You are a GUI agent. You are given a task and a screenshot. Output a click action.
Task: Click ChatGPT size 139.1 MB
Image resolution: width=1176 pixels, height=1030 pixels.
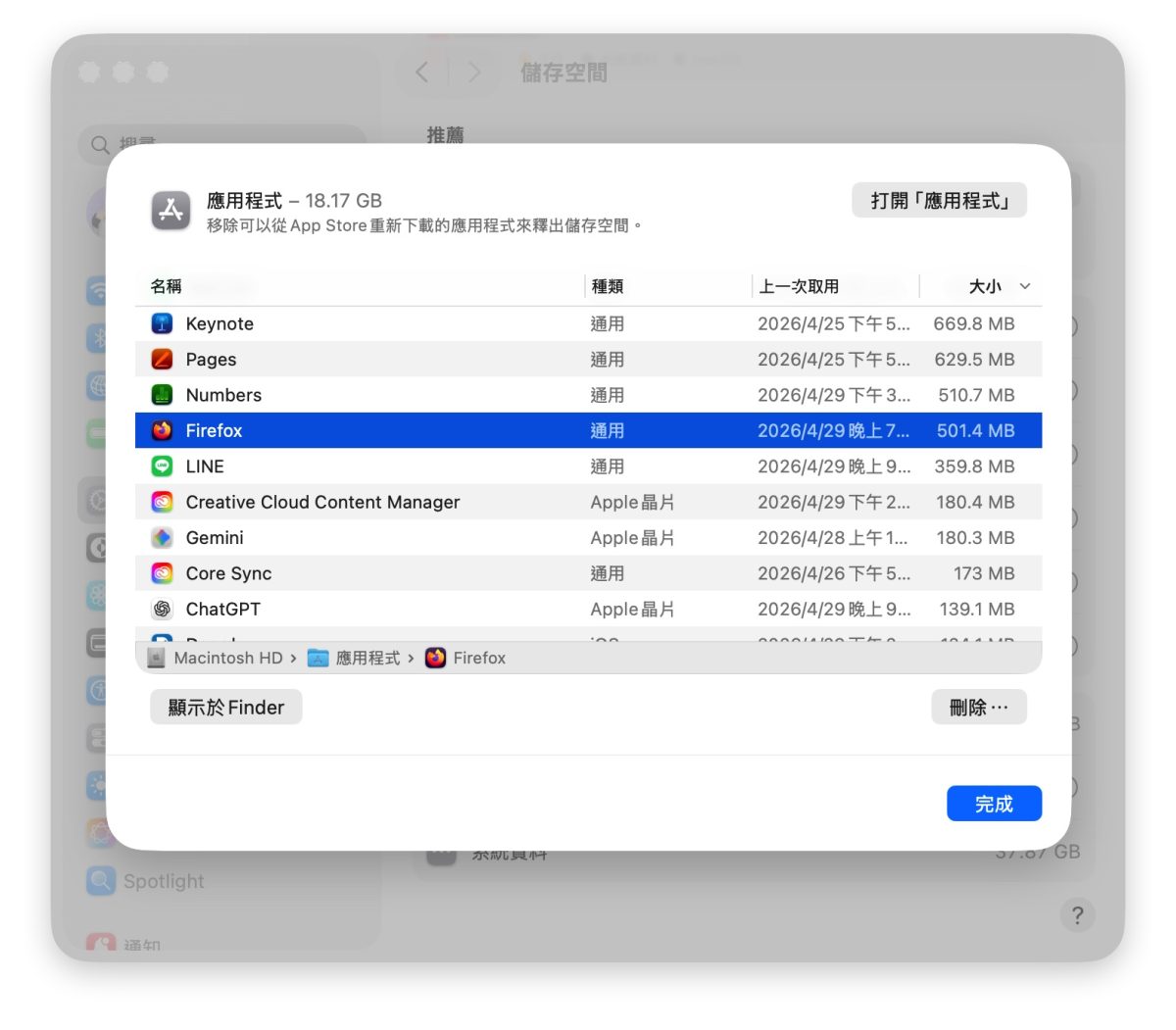(x=977, y=609)
